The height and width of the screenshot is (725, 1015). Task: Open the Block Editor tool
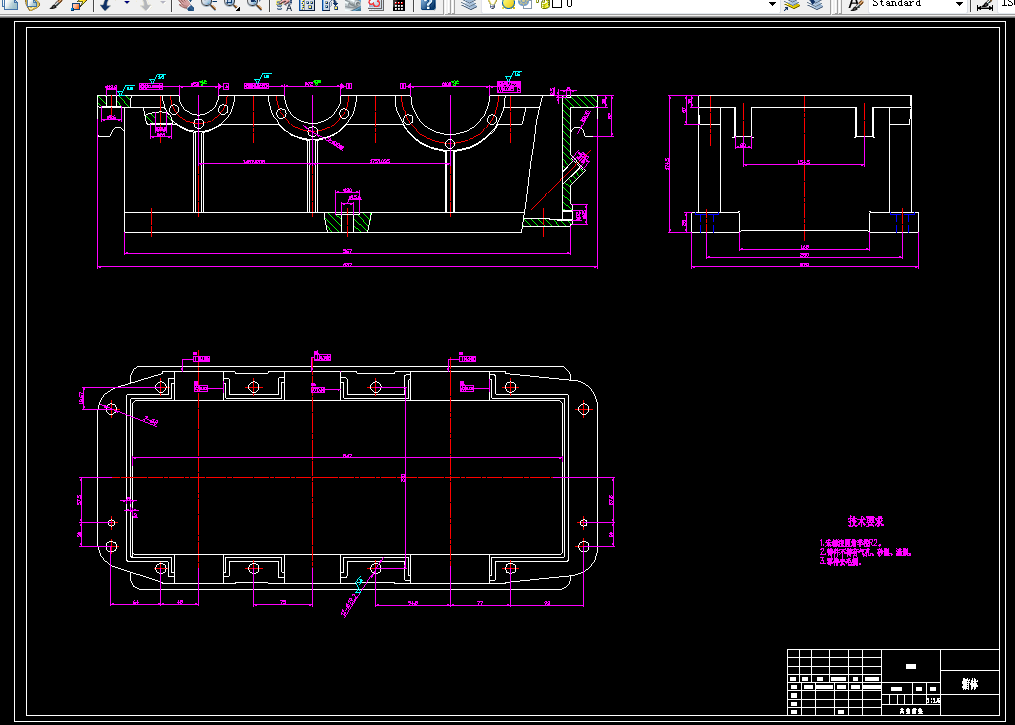pos(78,3)
